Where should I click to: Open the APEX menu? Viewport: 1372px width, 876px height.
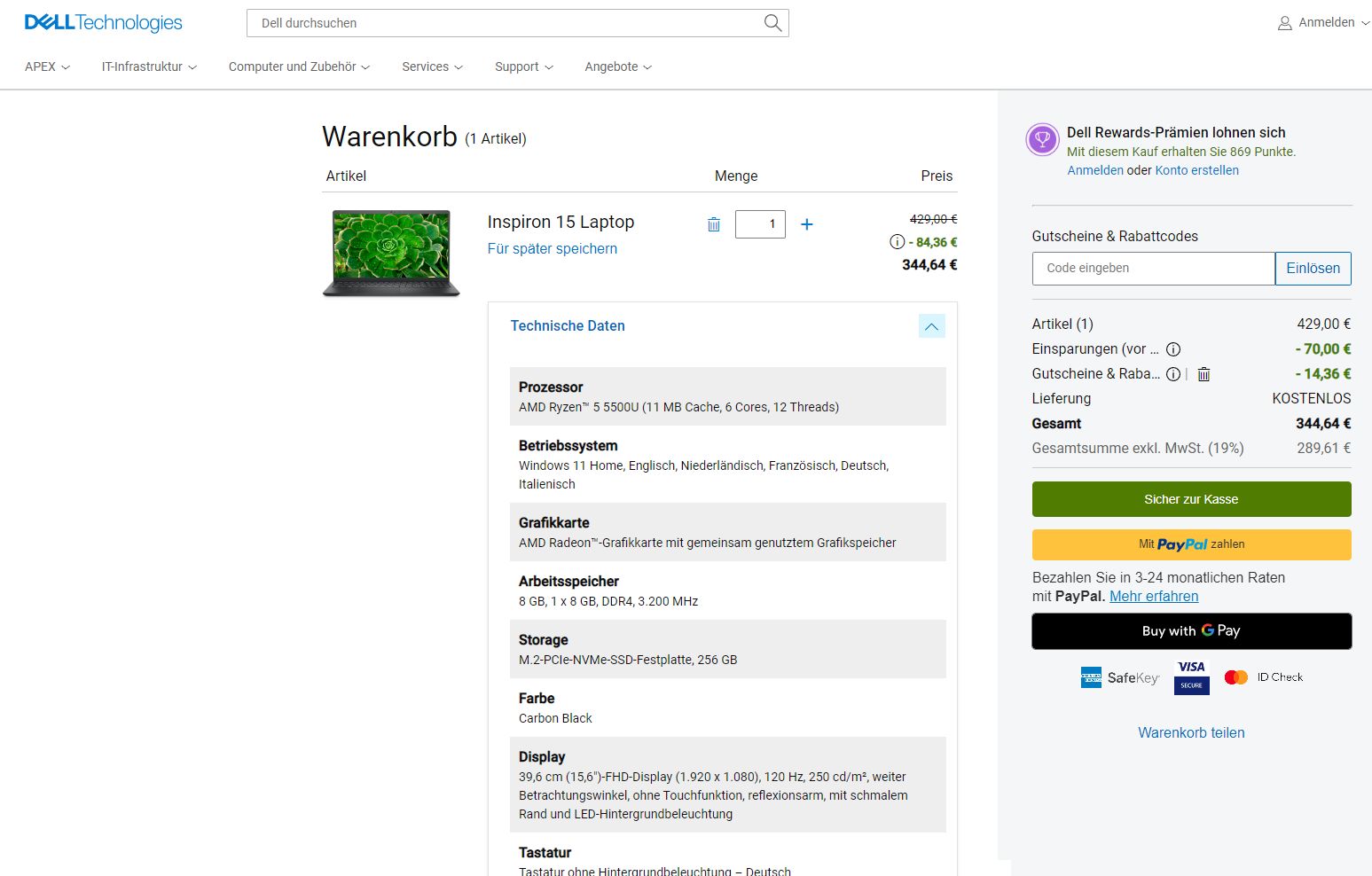47,66
